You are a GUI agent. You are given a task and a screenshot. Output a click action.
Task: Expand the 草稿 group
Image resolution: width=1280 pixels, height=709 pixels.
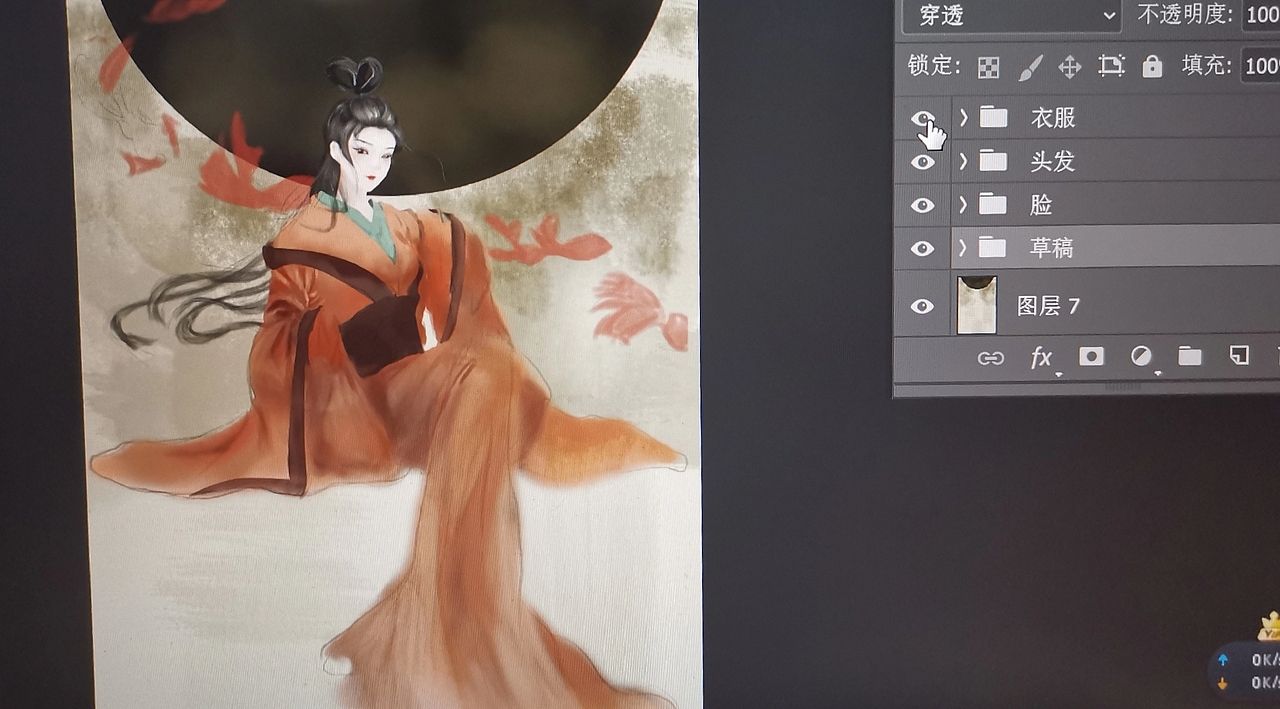961,247
